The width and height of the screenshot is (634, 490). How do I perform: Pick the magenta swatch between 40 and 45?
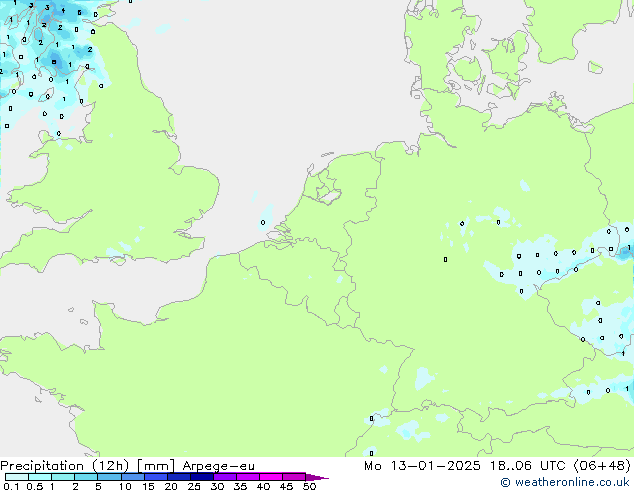pyautogui.click(x=271, y=477)
